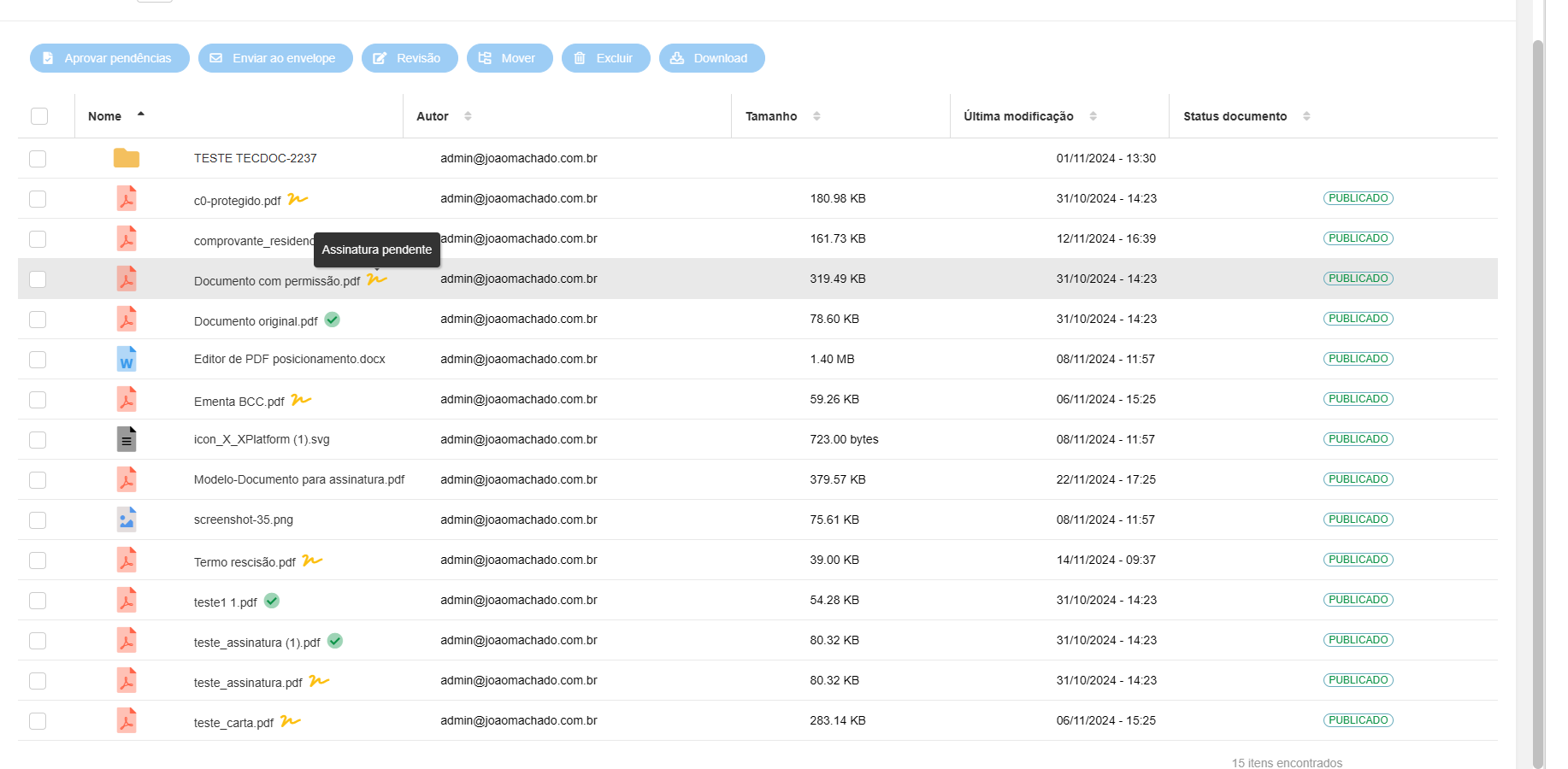This screenshot has width=1568, height=769.
Task: Click the PDF icon for teste_carta.pdf
Action: pos(127,720)
